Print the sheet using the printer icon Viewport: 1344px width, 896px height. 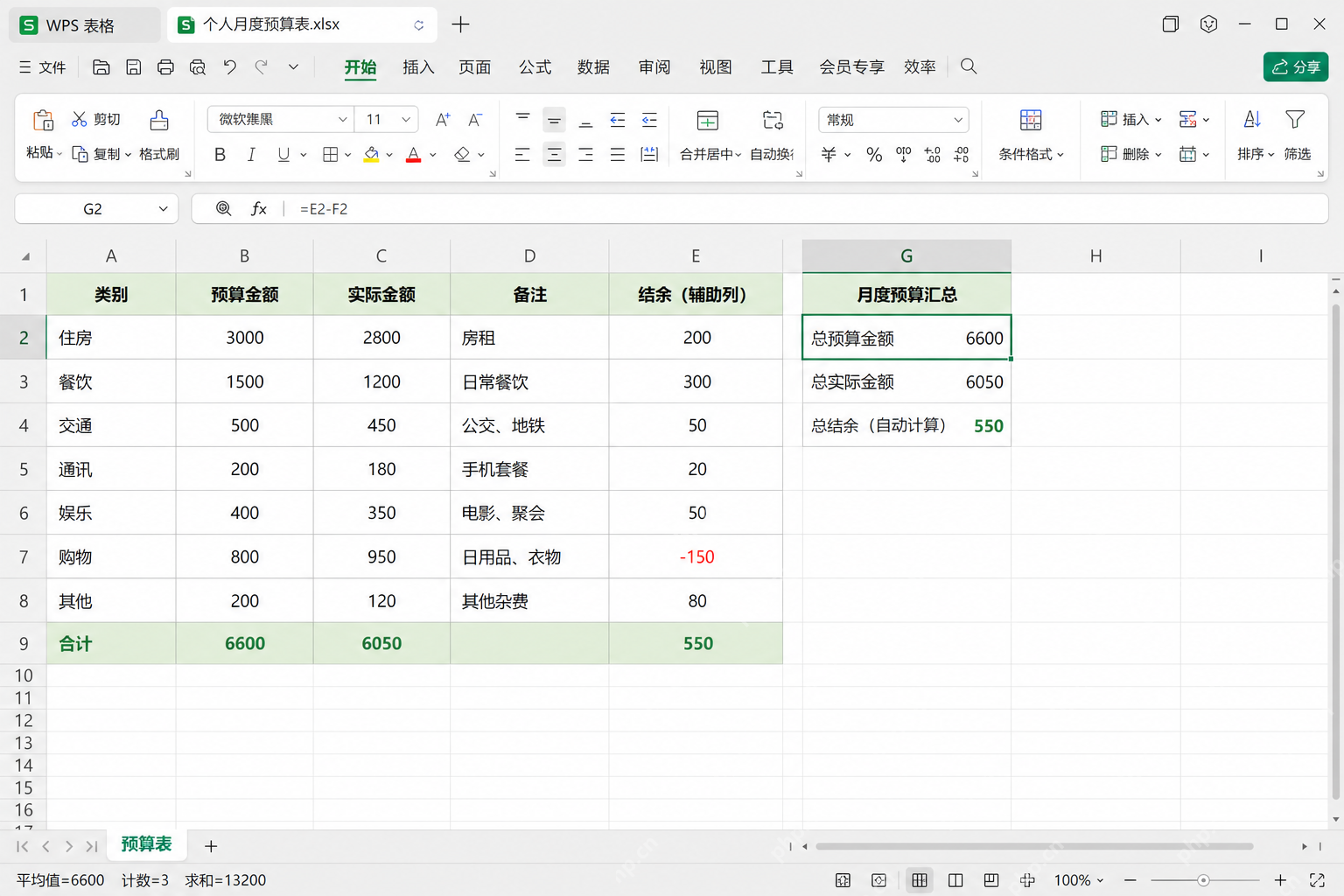coord(165,67)
